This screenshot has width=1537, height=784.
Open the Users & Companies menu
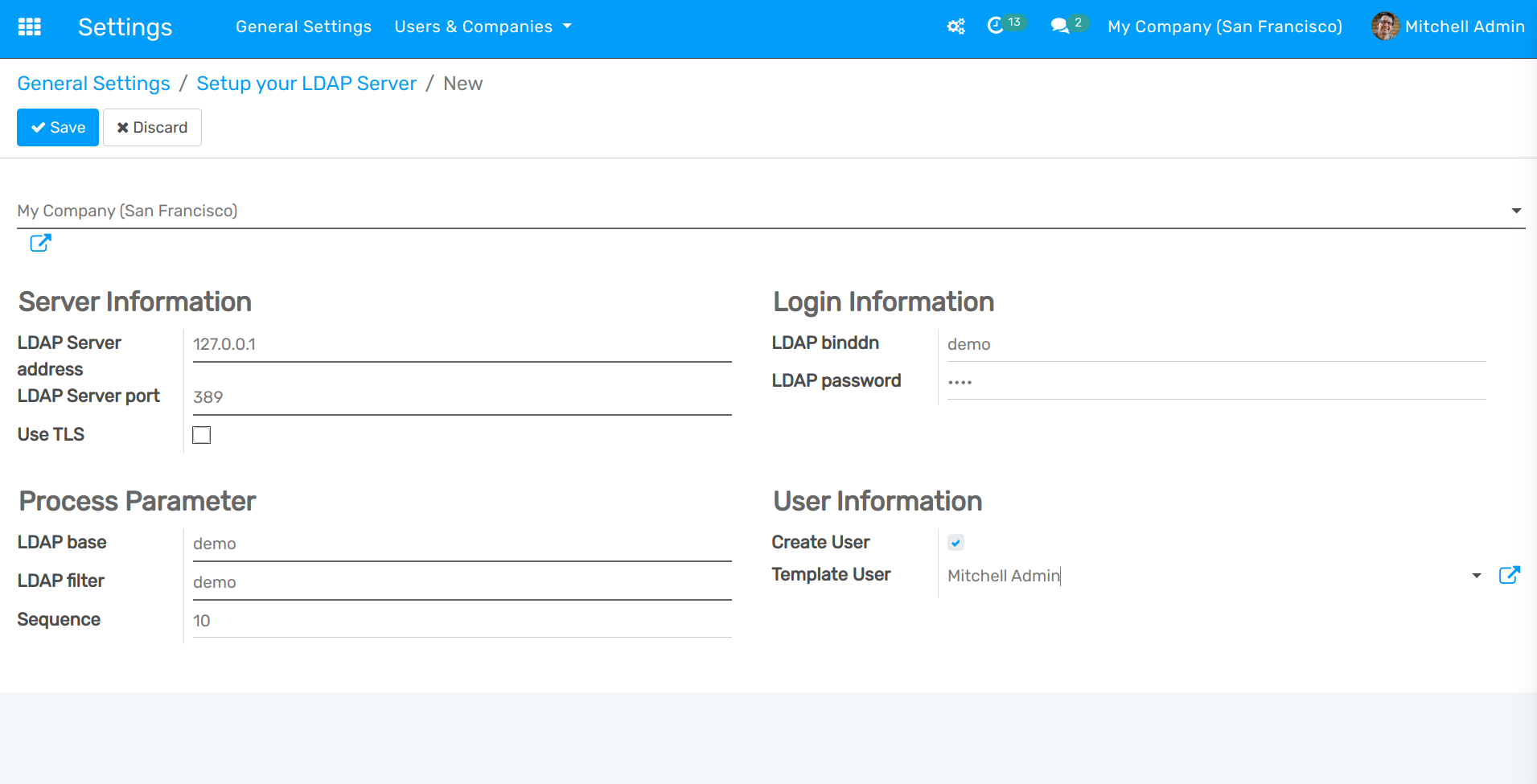[483, 27]
